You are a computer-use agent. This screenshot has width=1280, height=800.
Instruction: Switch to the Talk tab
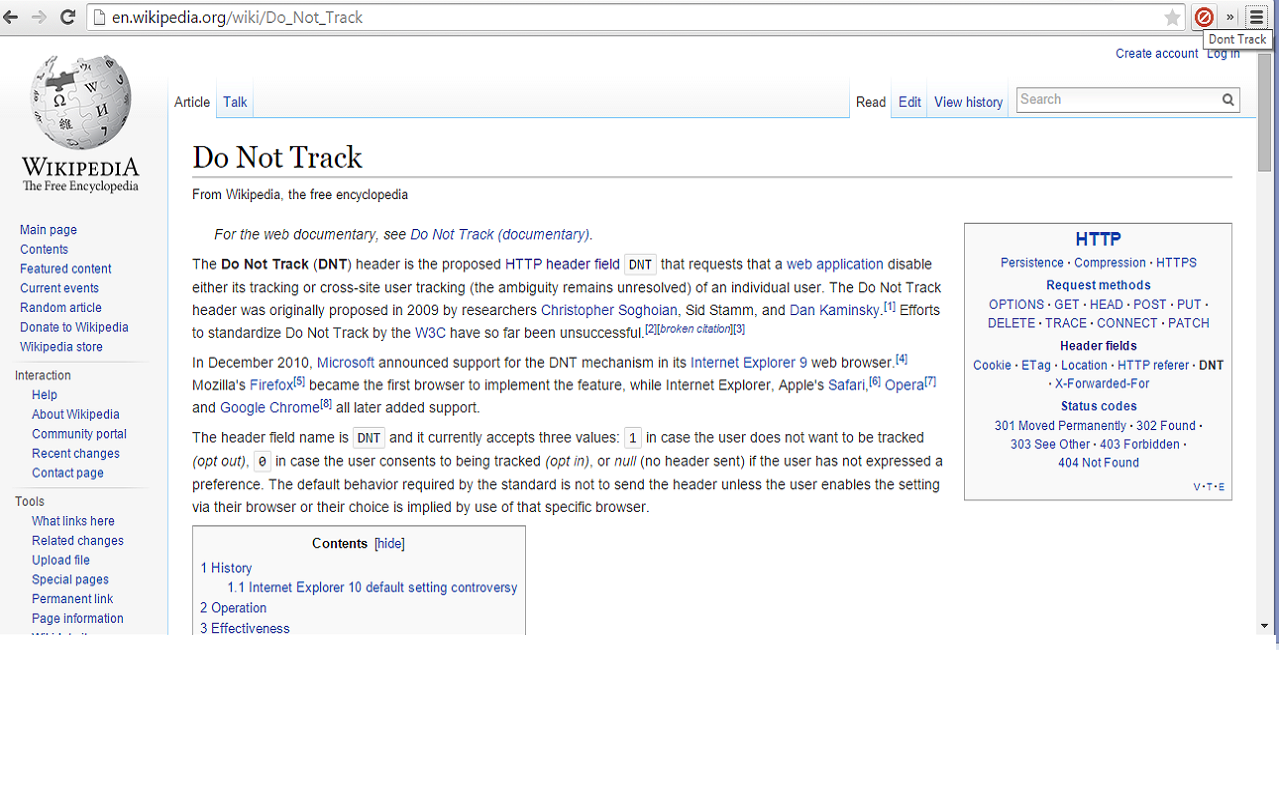[234, 101]
